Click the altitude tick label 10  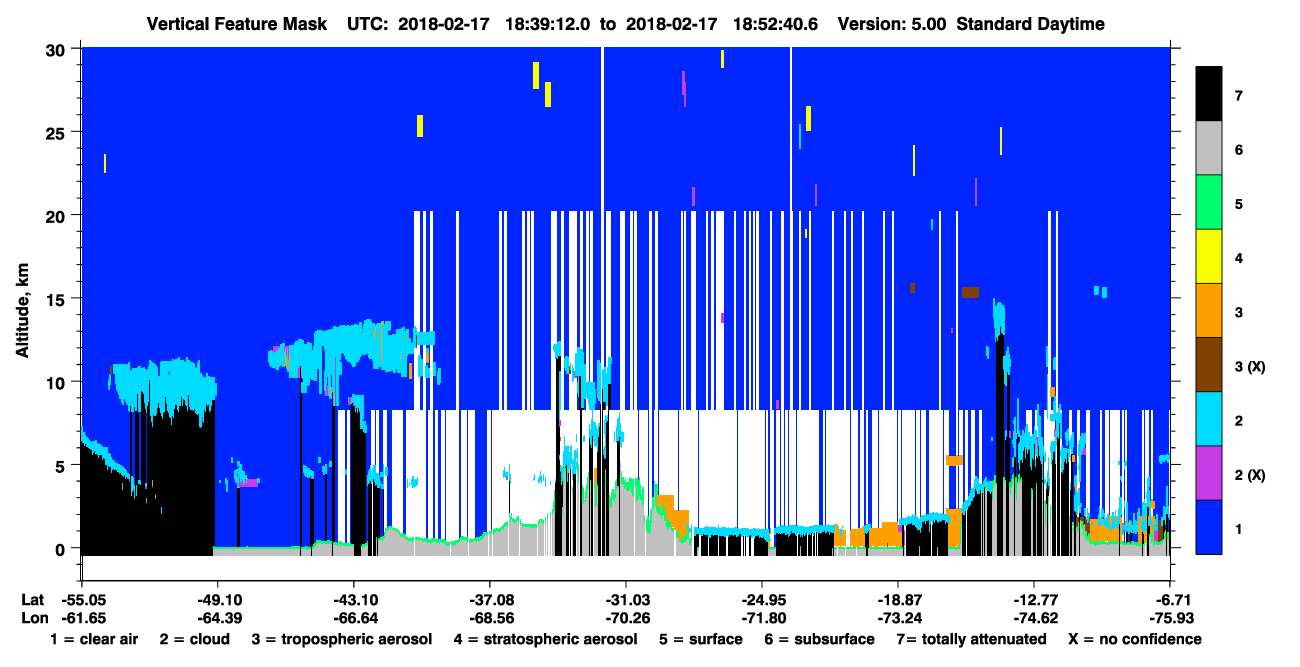[58, 382]
